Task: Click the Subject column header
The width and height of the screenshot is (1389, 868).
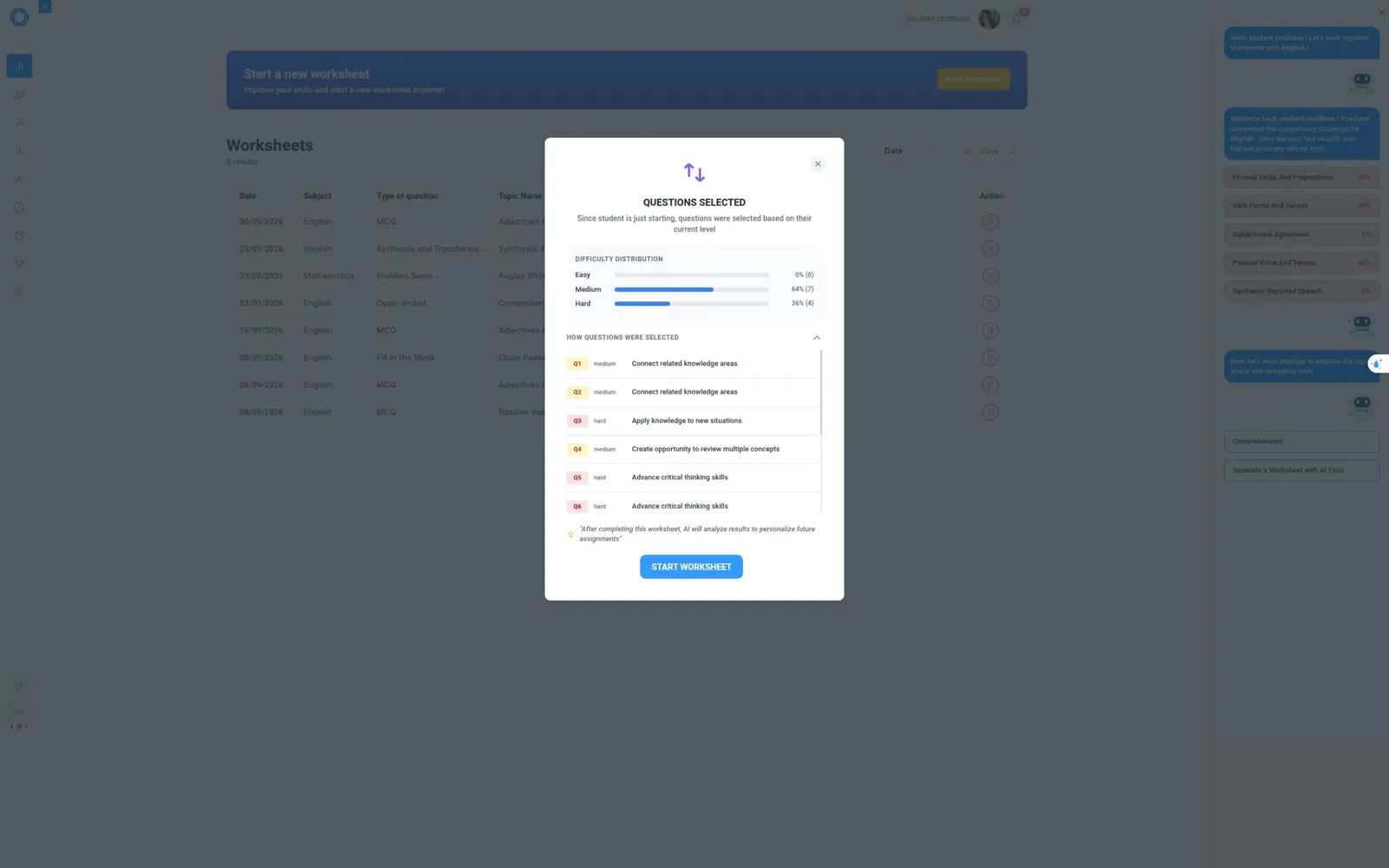Action: pos(318,196)
